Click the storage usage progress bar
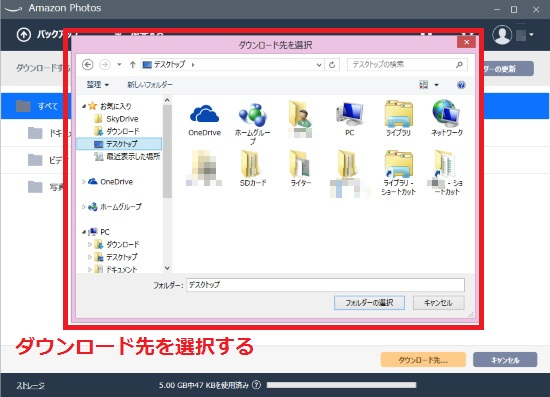550x397 pixels. [x=341, y=385]
